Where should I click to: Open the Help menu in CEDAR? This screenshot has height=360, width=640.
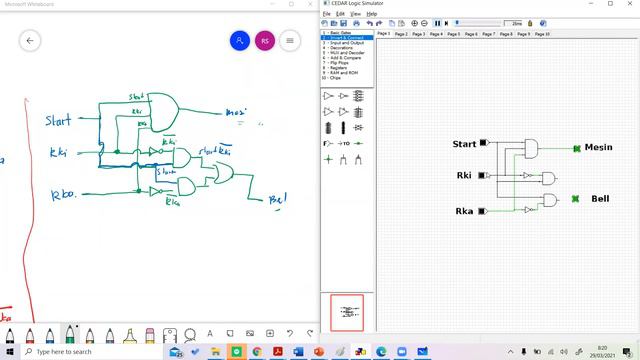371,14
